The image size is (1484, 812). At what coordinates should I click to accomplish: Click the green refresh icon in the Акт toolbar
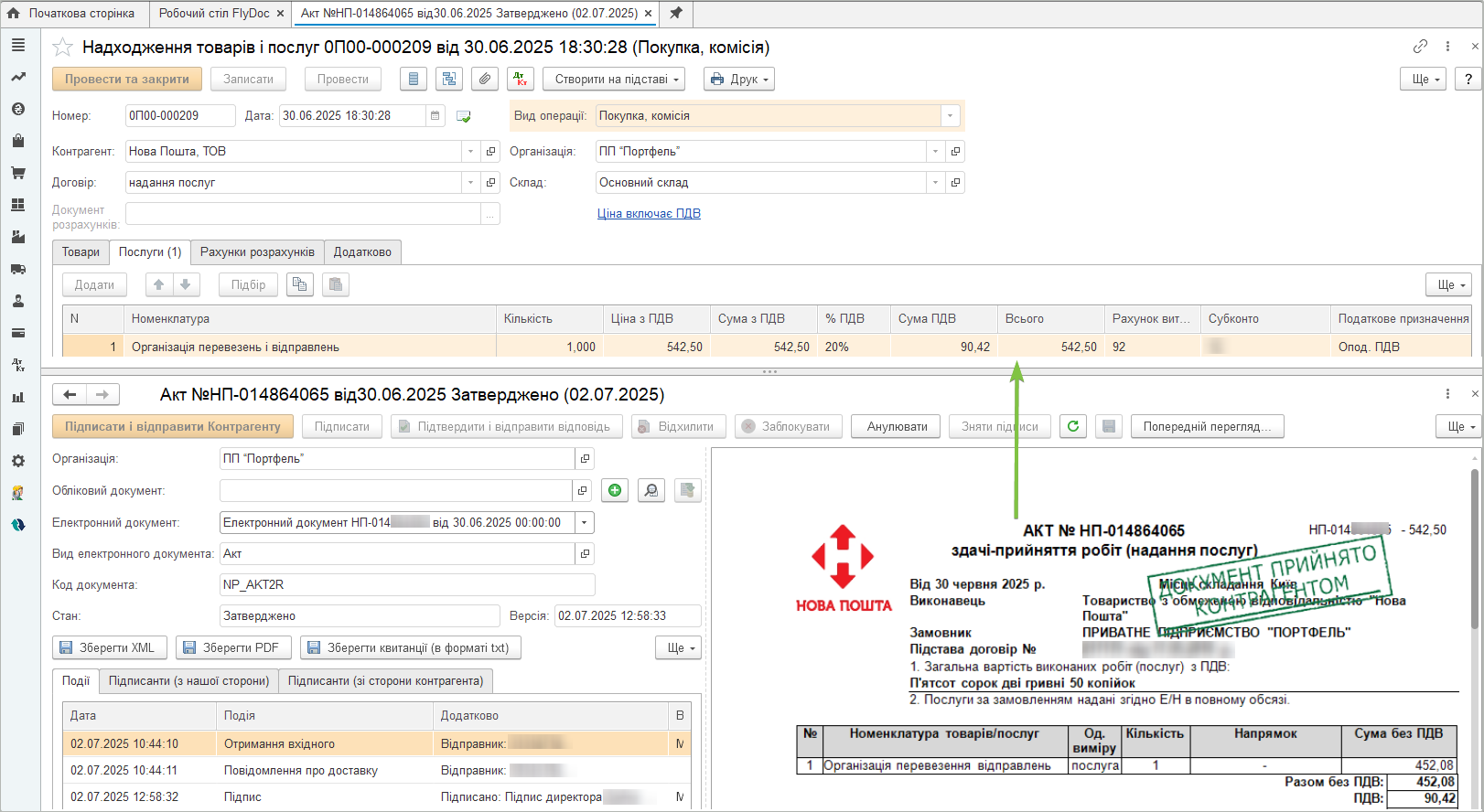(1073, 426)
